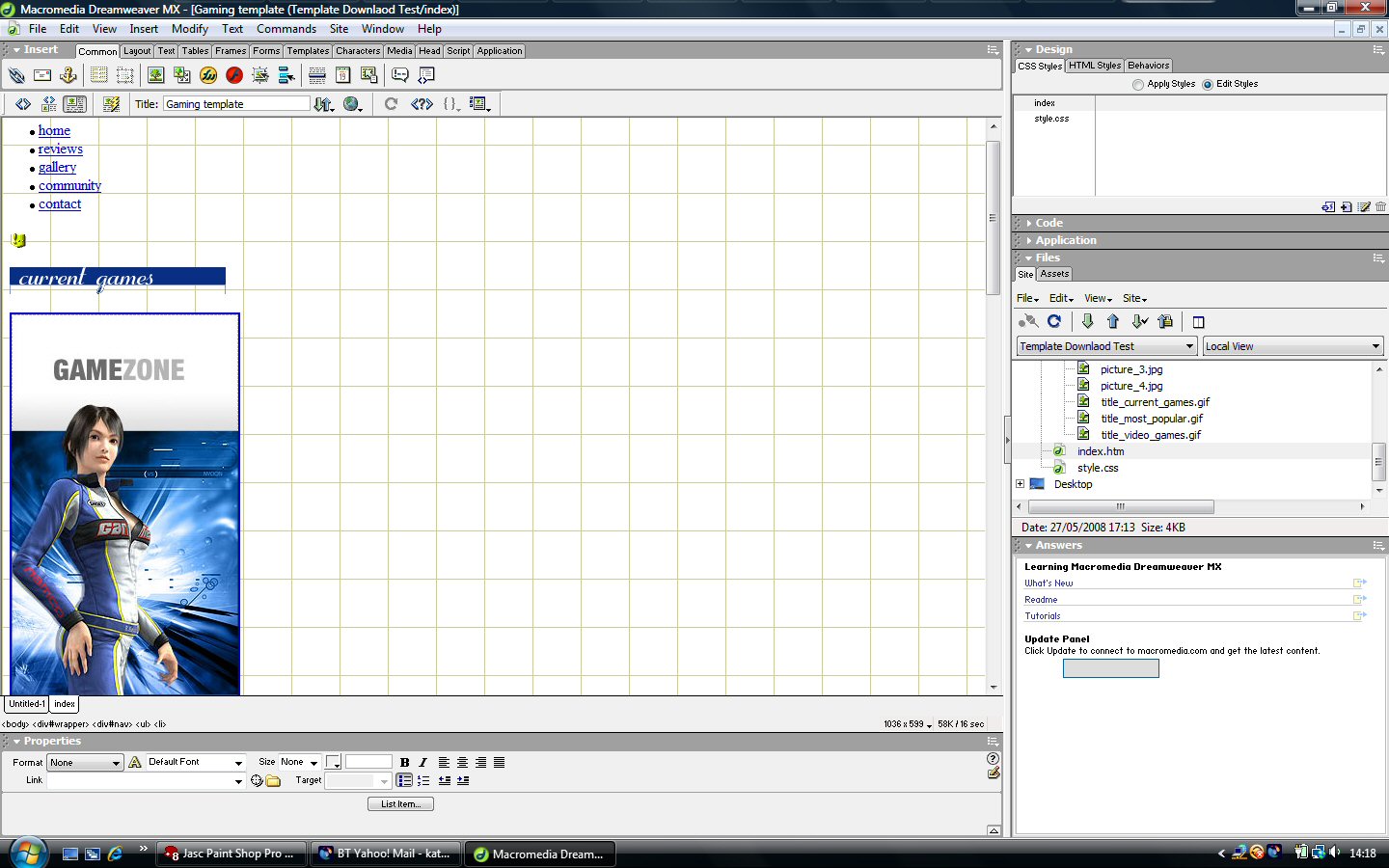Switch to the Layout tab in Insert bar
The height and width of the screenshot is (868, 1389).
click(x=137, y=51)
